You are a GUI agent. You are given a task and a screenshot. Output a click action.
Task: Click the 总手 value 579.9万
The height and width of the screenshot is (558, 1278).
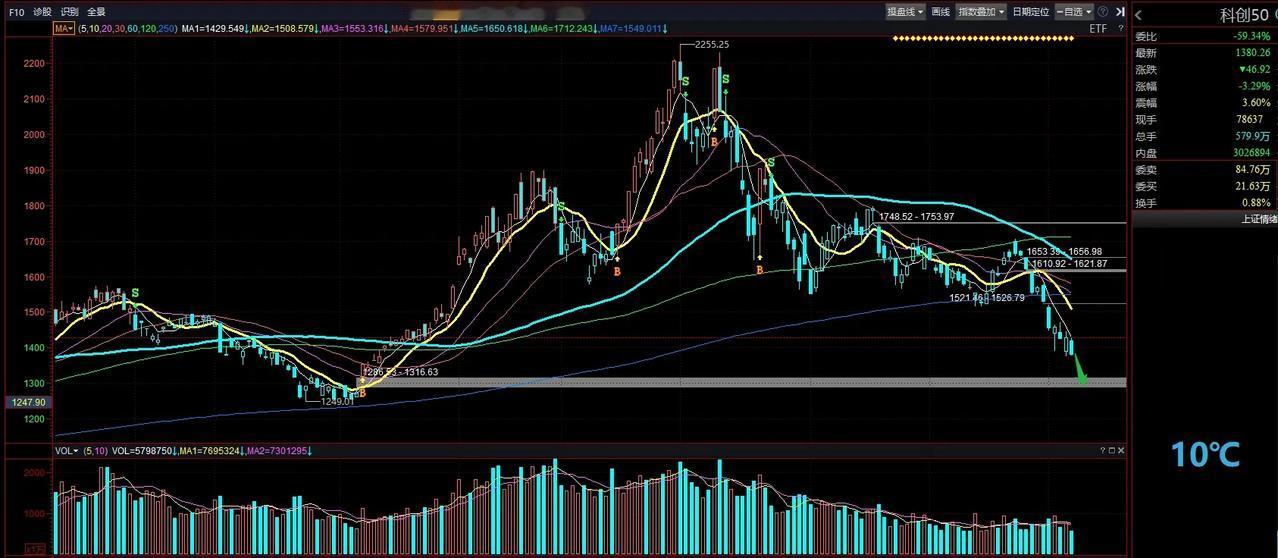point(1253,136)
